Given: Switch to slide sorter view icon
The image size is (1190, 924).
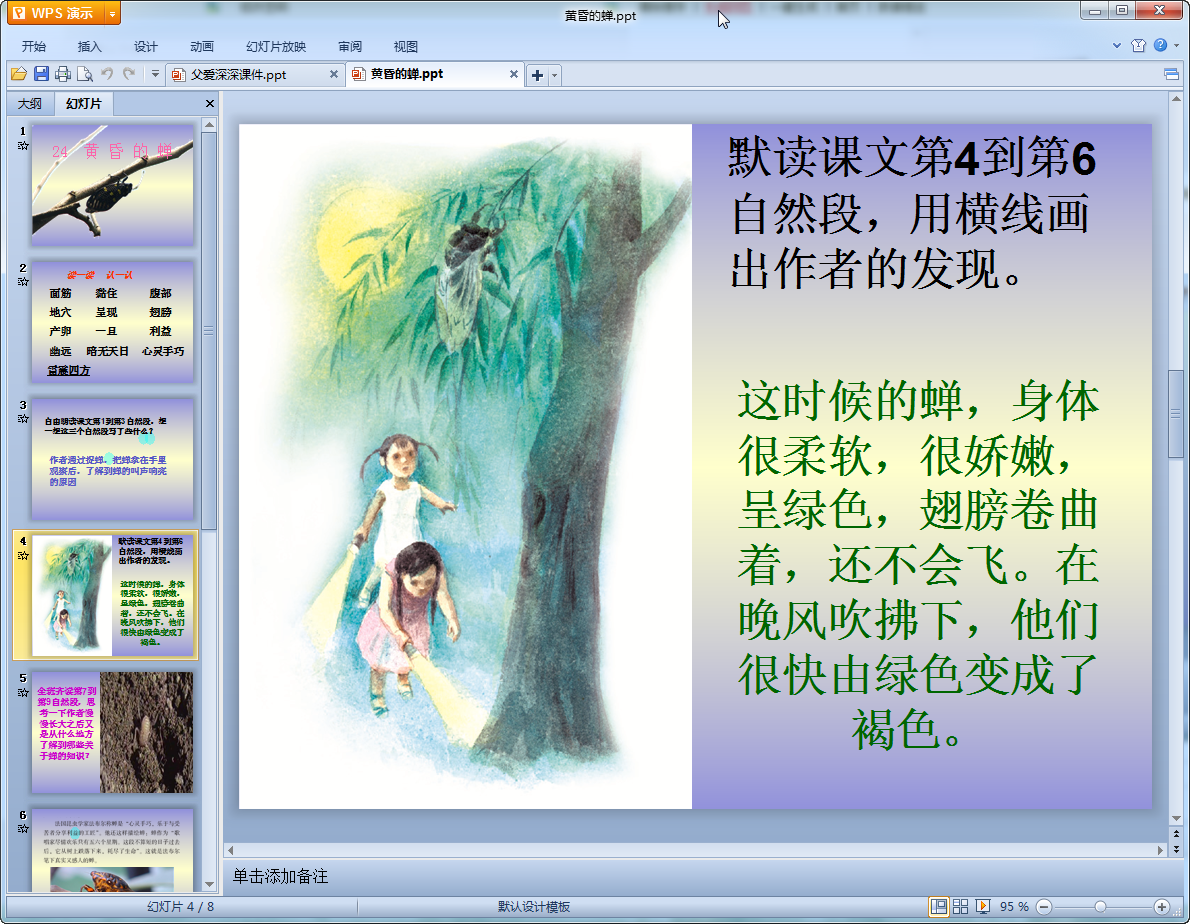Looking at the screenshot, I should pos(960,907).
